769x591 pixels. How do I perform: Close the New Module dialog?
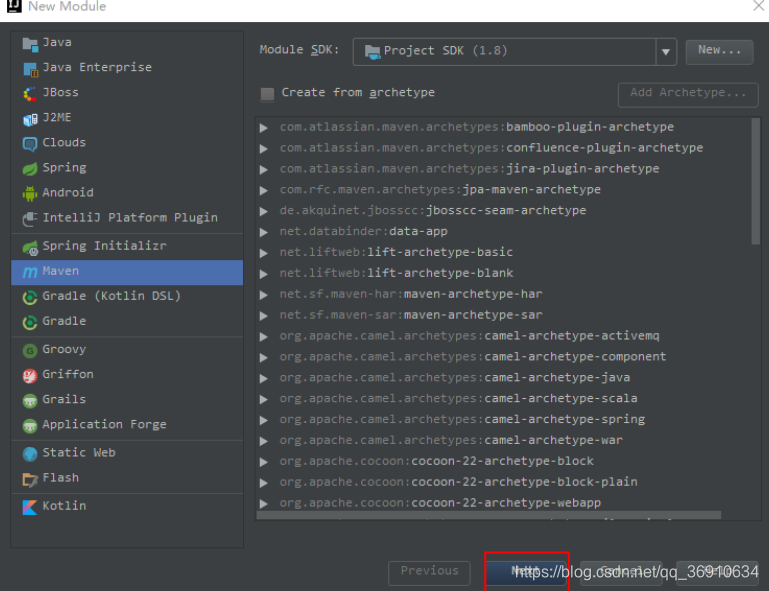(x=758, y=5)
